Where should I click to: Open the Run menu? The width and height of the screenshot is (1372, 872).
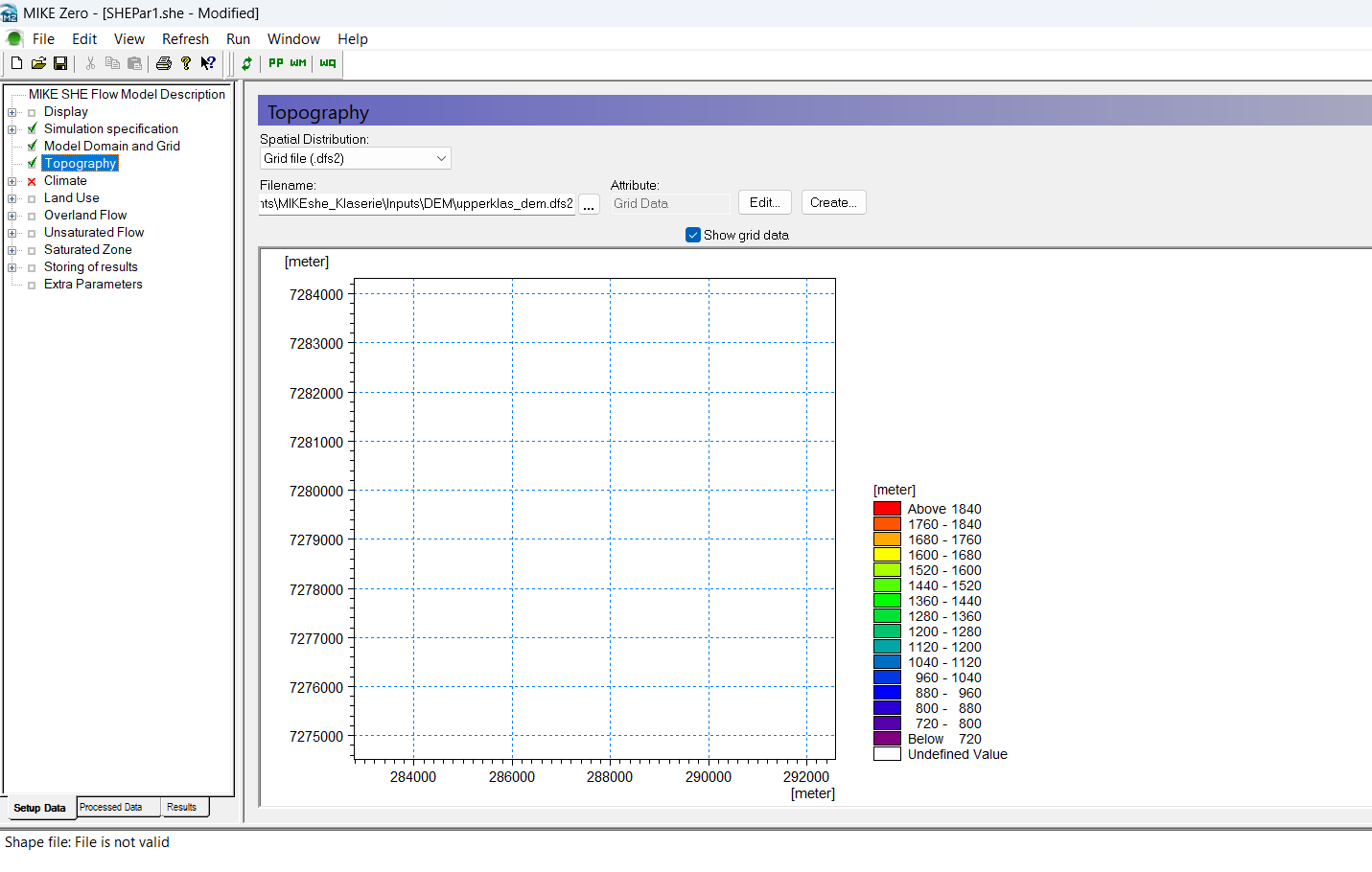tap(238, 39)
